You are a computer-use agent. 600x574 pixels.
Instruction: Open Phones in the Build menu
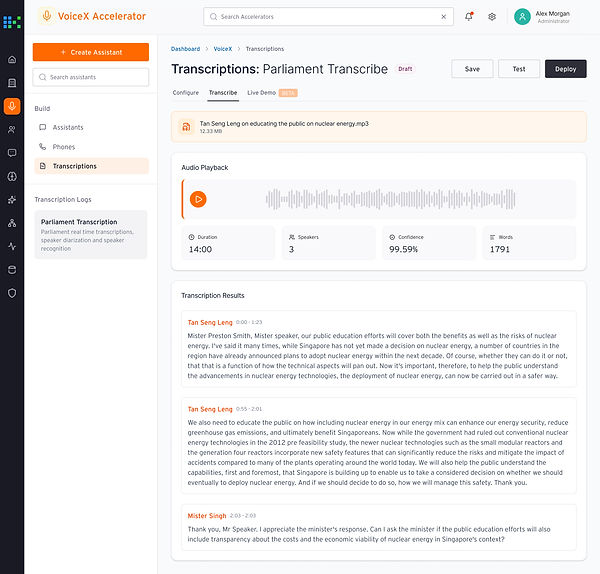91,147
